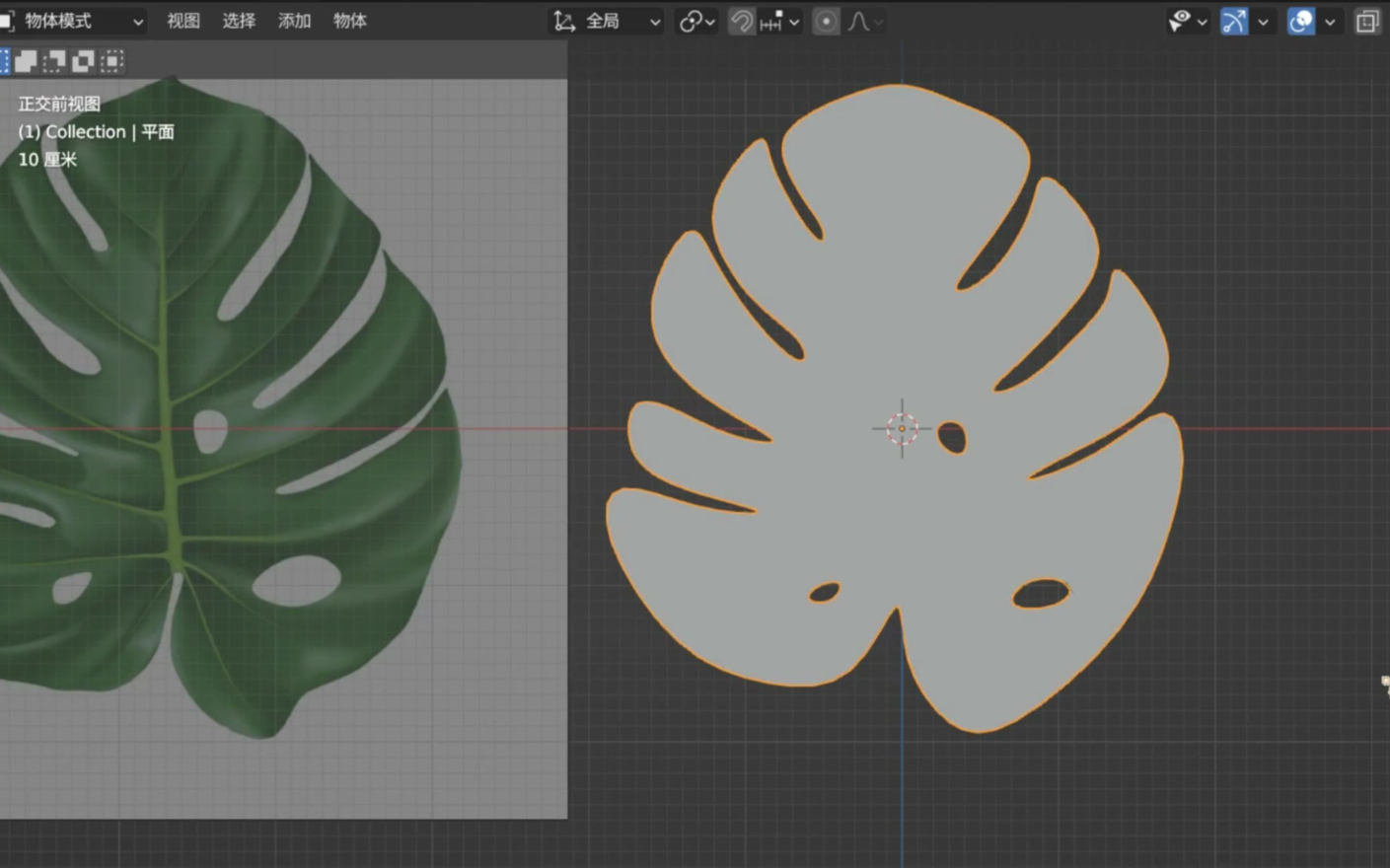1390x868 pixels.
Task: Choose the Subtract selection mode icon
Action: (54, 61)
